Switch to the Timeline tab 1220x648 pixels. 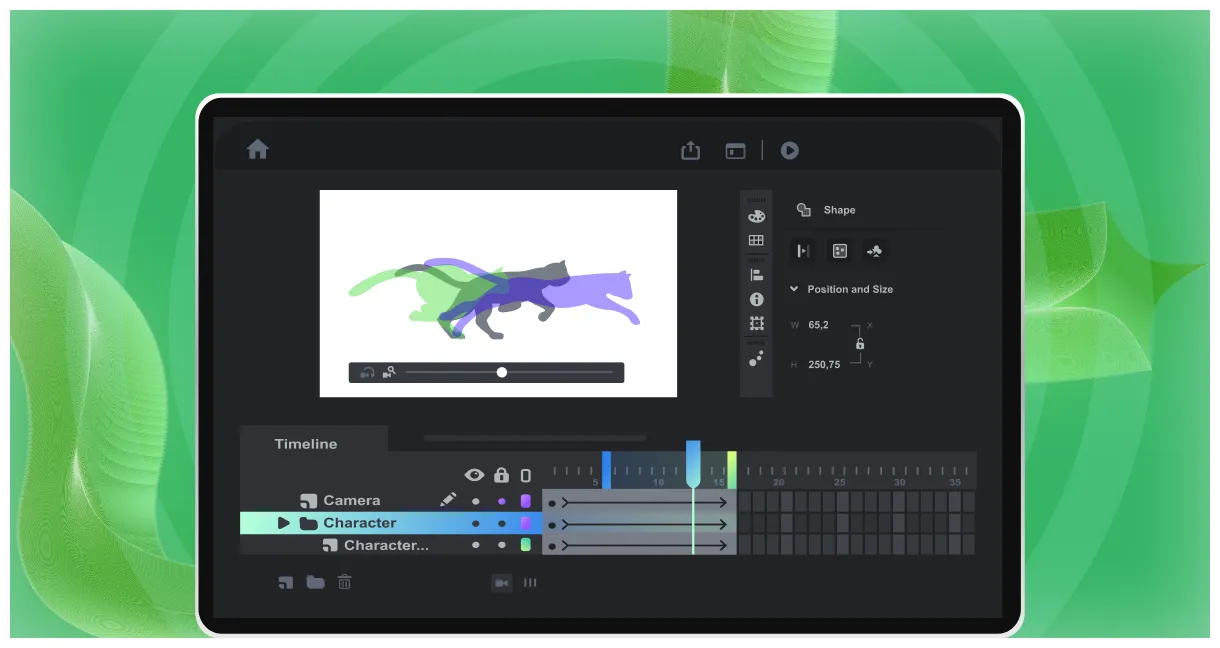(x=306, y=443)
